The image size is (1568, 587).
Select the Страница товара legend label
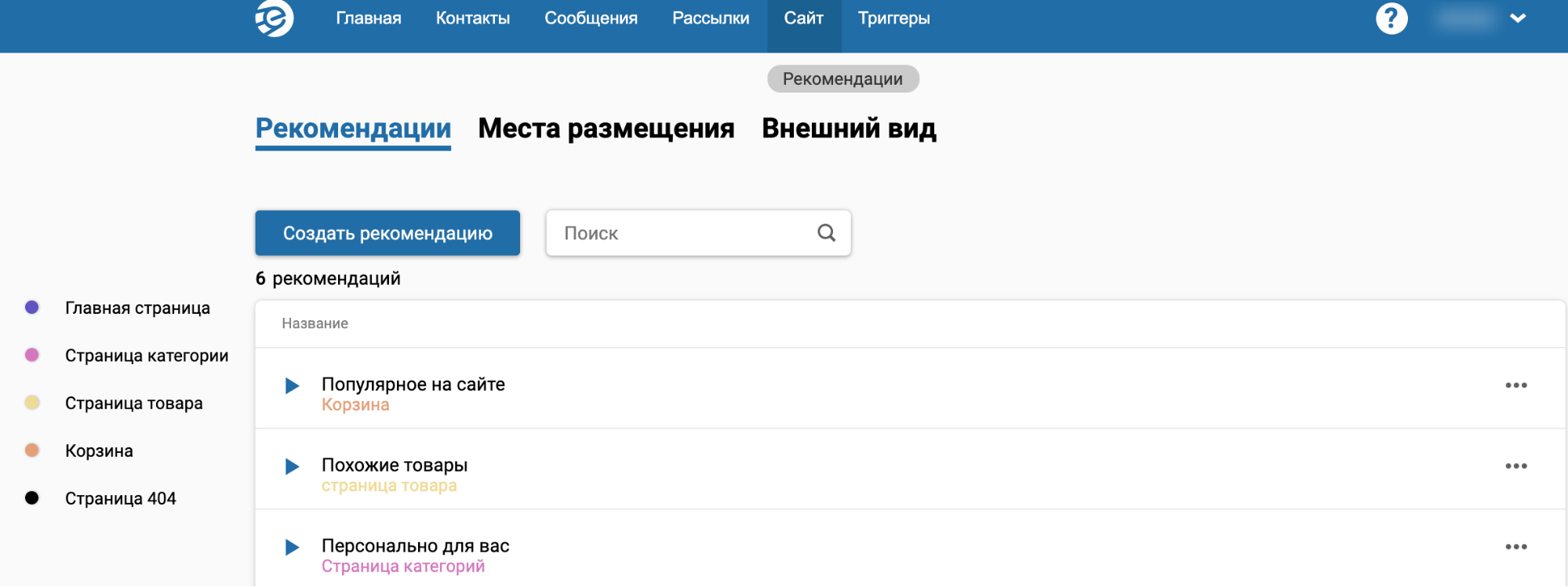click(x=134, y=403)
